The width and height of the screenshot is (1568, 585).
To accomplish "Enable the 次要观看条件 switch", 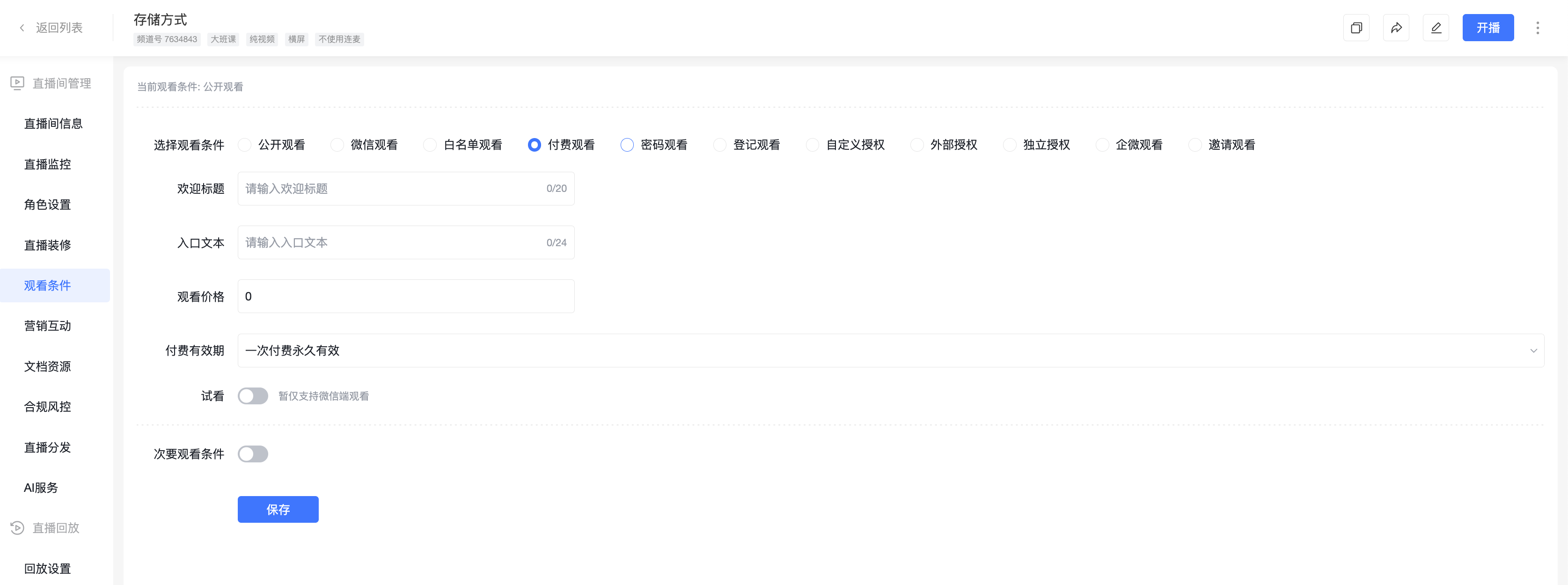I will pyautogui.click(x=253, y=454).
